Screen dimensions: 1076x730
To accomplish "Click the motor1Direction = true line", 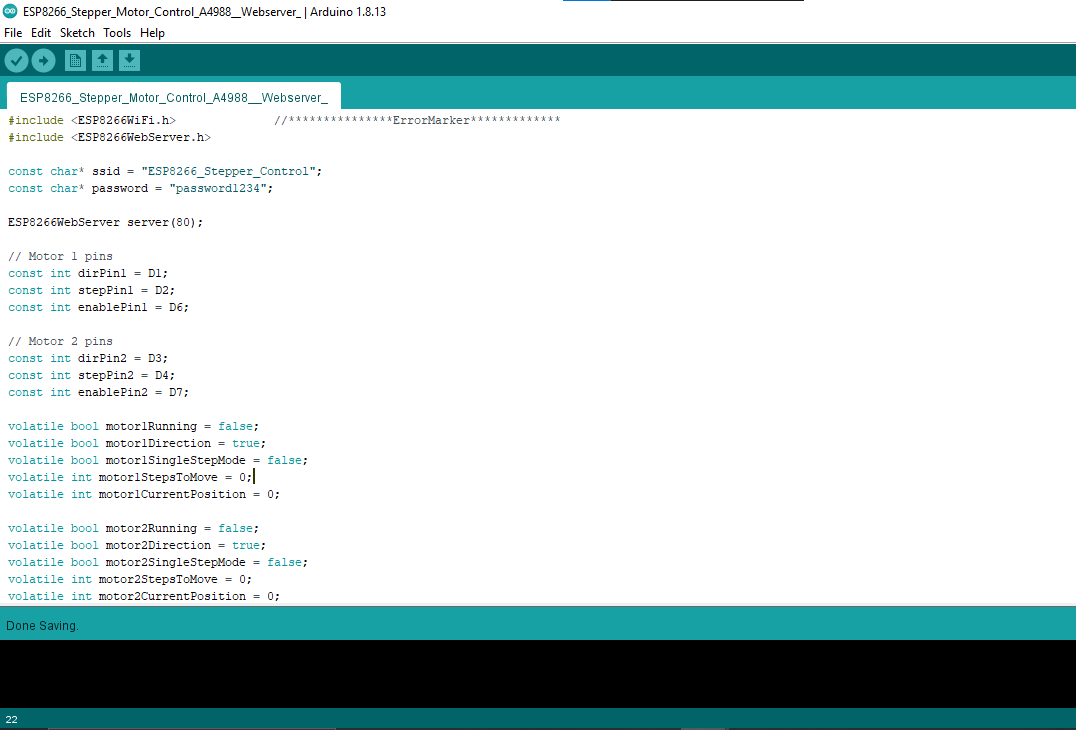I will tap(137, 443).
